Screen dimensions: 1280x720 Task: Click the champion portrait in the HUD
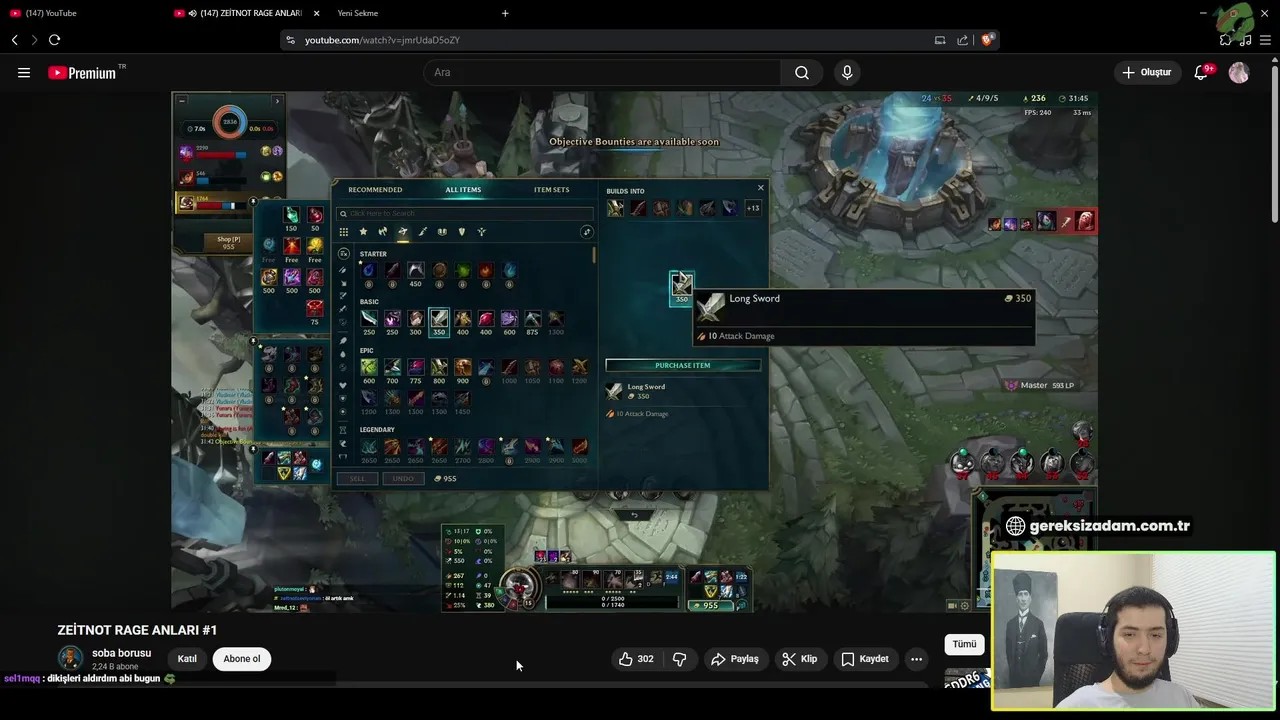[x=518, y=585]
